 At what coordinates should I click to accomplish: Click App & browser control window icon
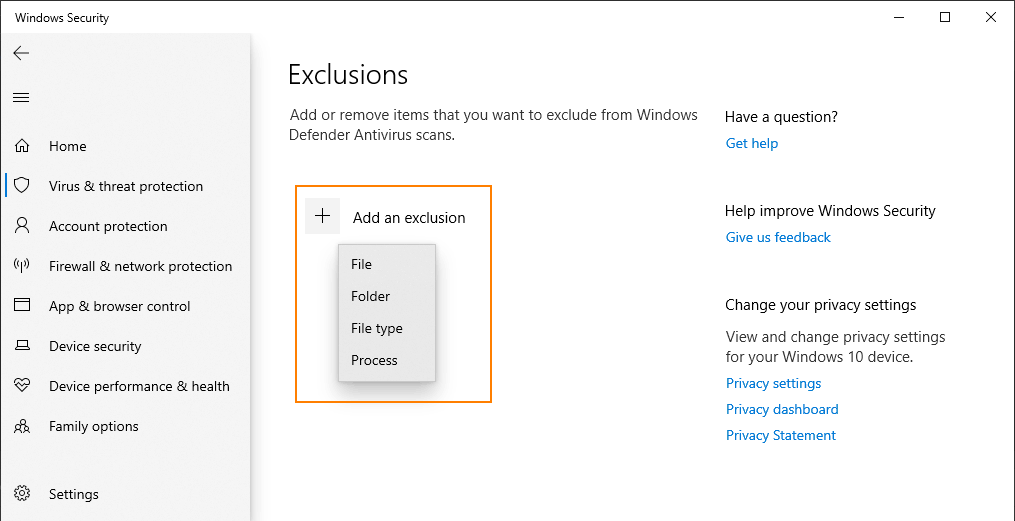[x=22, y=306]
